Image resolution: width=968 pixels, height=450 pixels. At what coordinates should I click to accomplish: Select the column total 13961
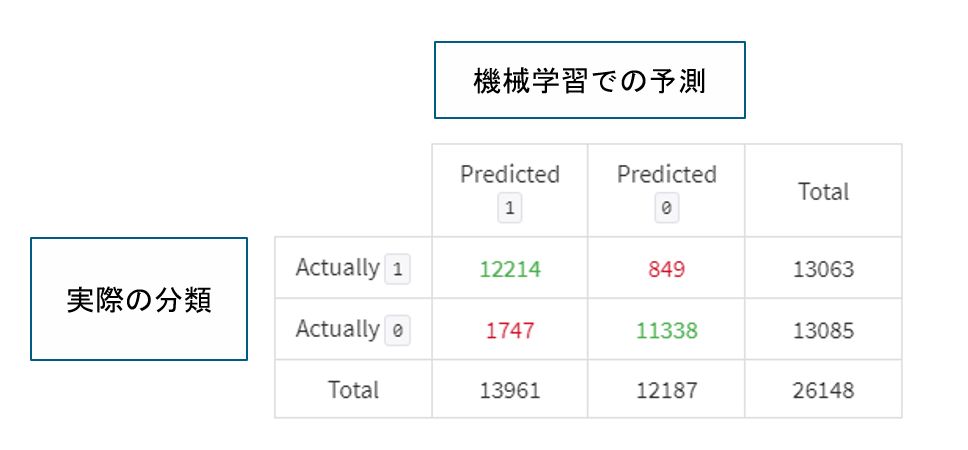(510, 390)
